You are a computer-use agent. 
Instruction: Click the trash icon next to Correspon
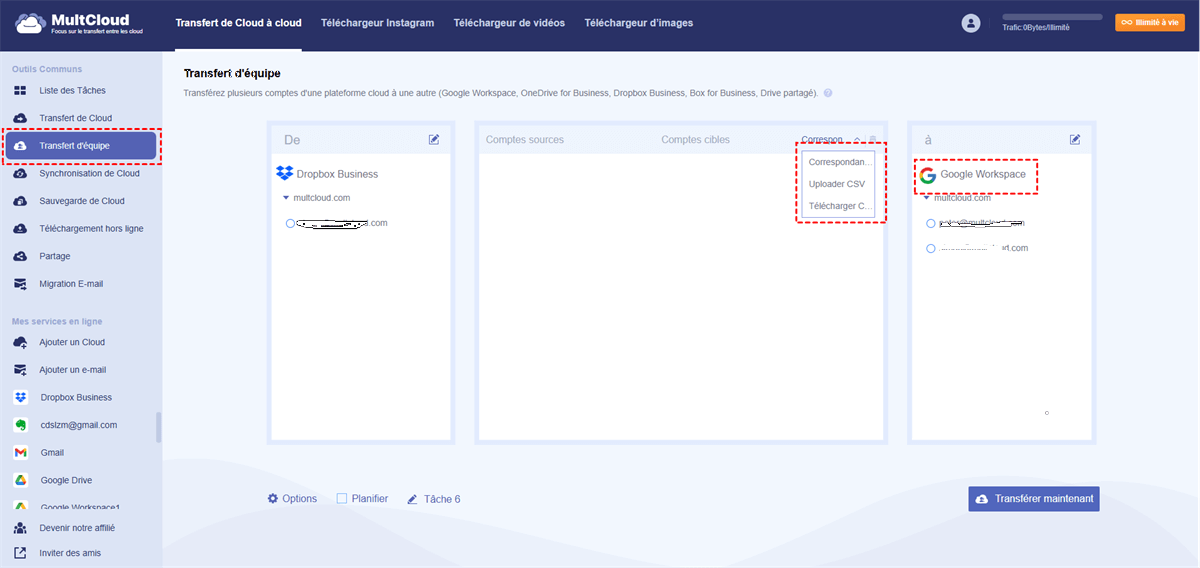[x=873, y=140]
